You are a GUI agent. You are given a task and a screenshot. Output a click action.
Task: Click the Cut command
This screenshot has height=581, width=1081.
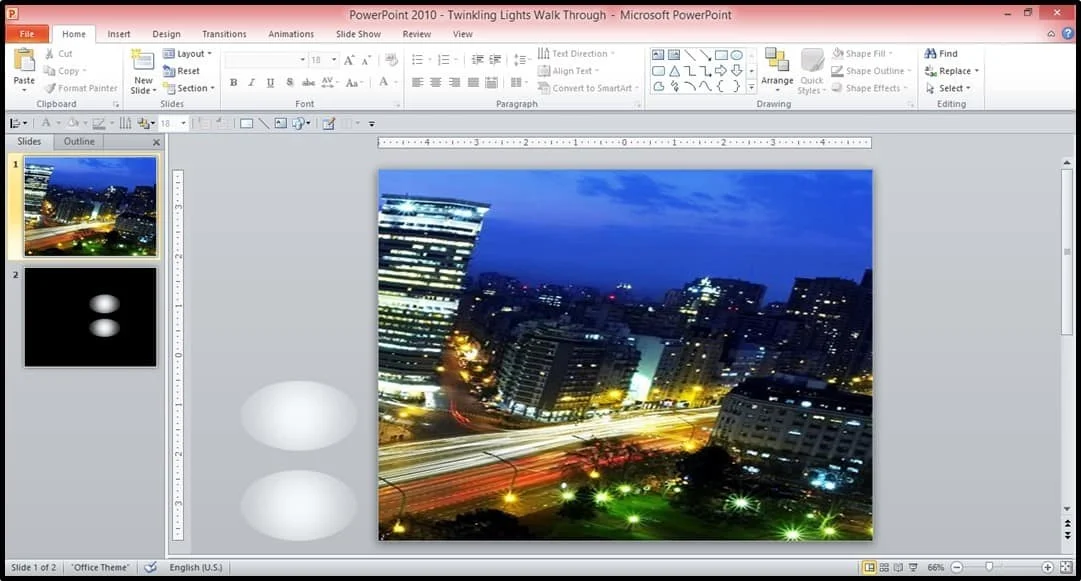click(59, 54)
